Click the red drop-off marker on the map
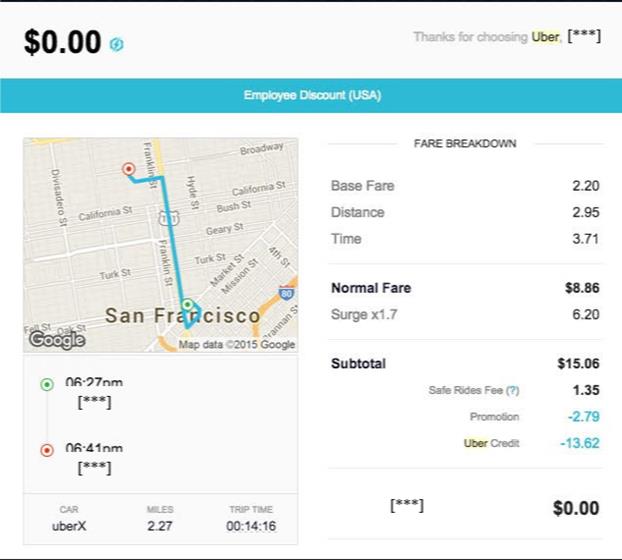The image size is (622, 560). tap(128, 170)
